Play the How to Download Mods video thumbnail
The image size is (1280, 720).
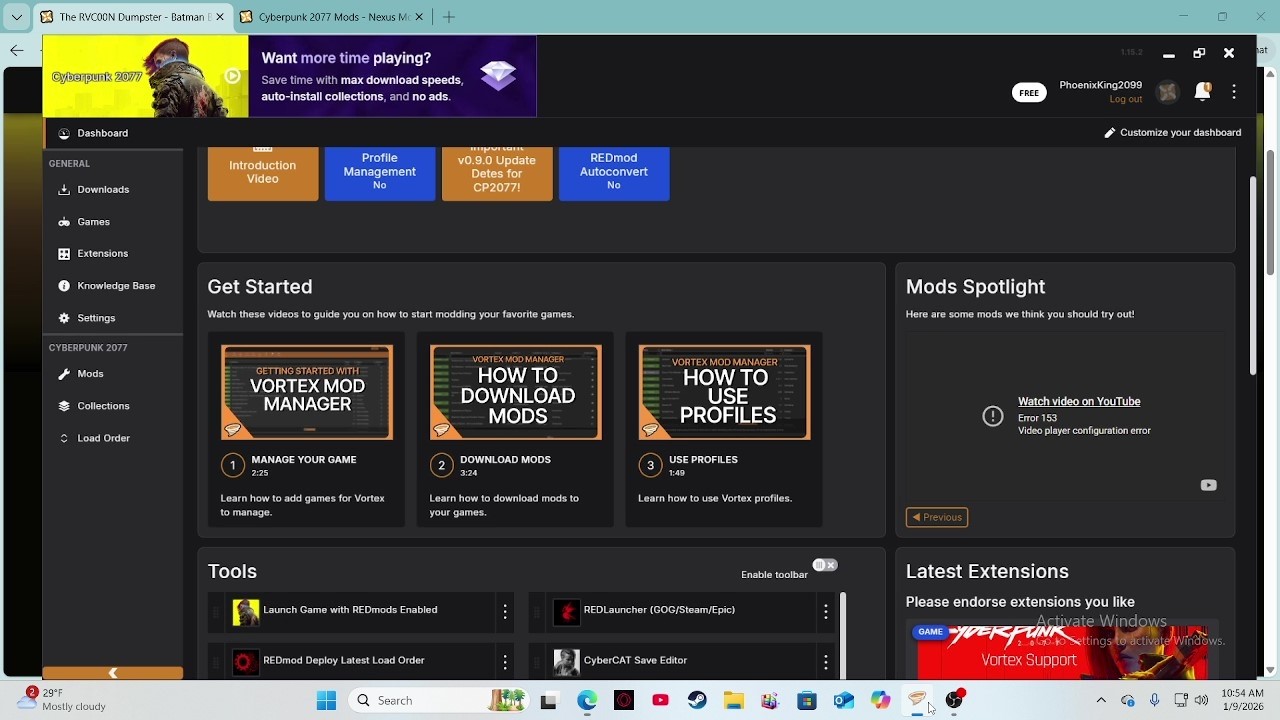click(516, 392)
